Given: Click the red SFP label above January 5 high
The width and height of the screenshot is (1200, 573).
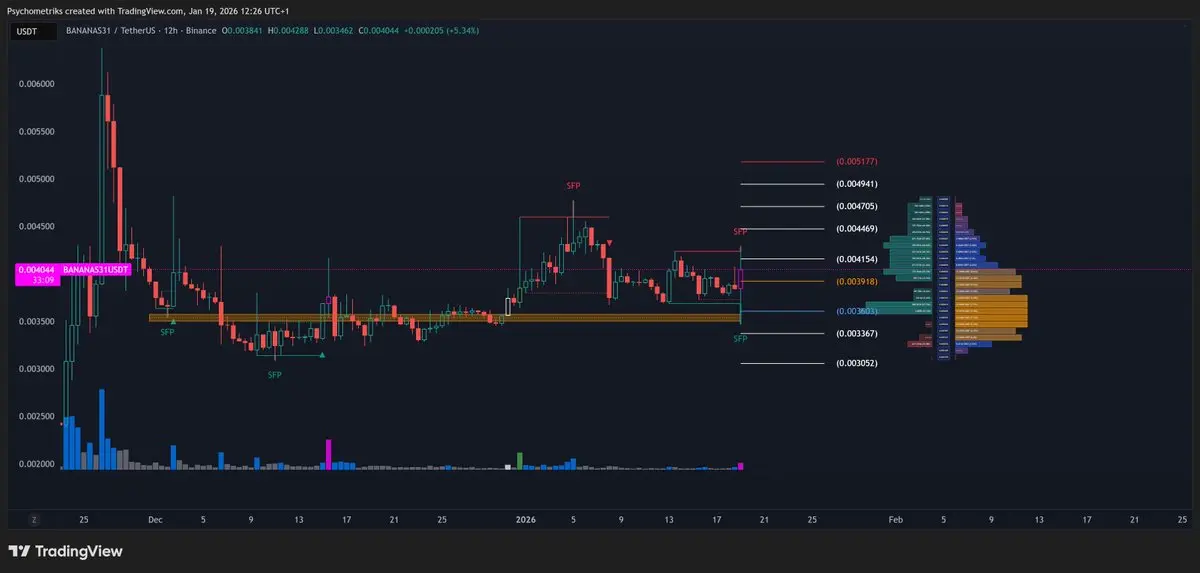Looking at the screenshot, I should point(573,186).
